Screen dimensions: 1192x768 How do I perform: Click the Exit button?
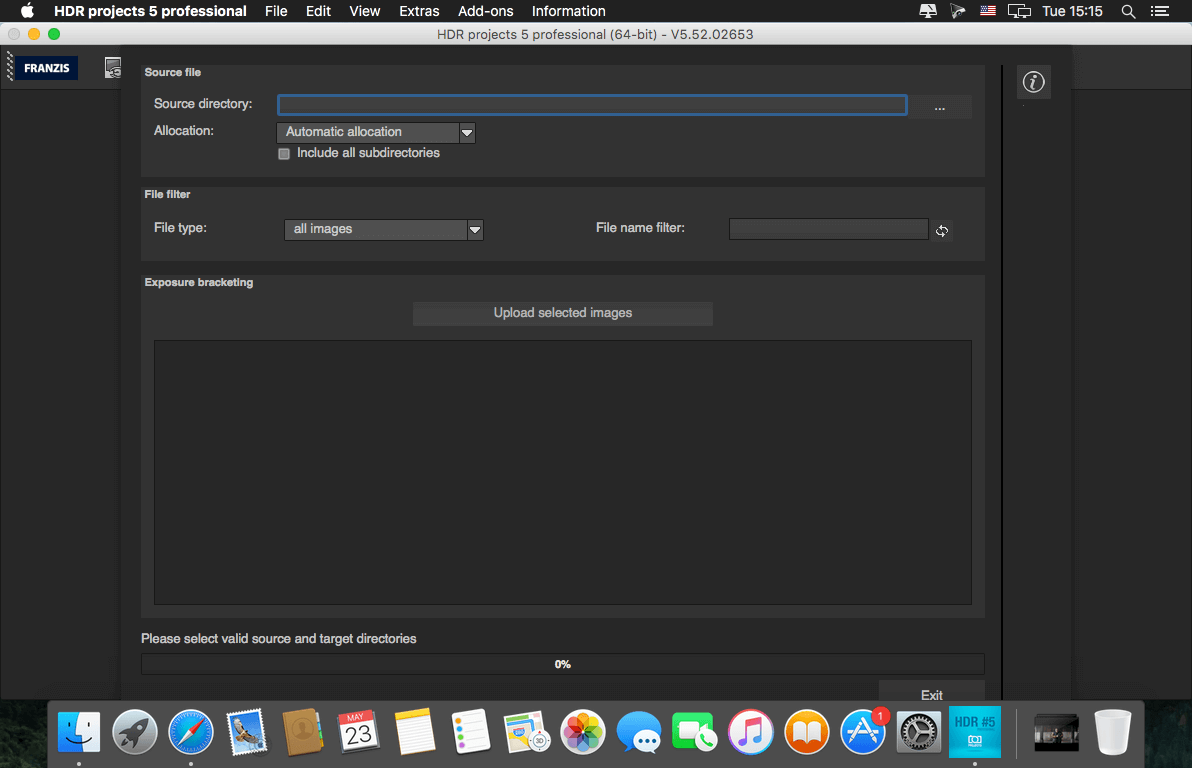(931, 693)
